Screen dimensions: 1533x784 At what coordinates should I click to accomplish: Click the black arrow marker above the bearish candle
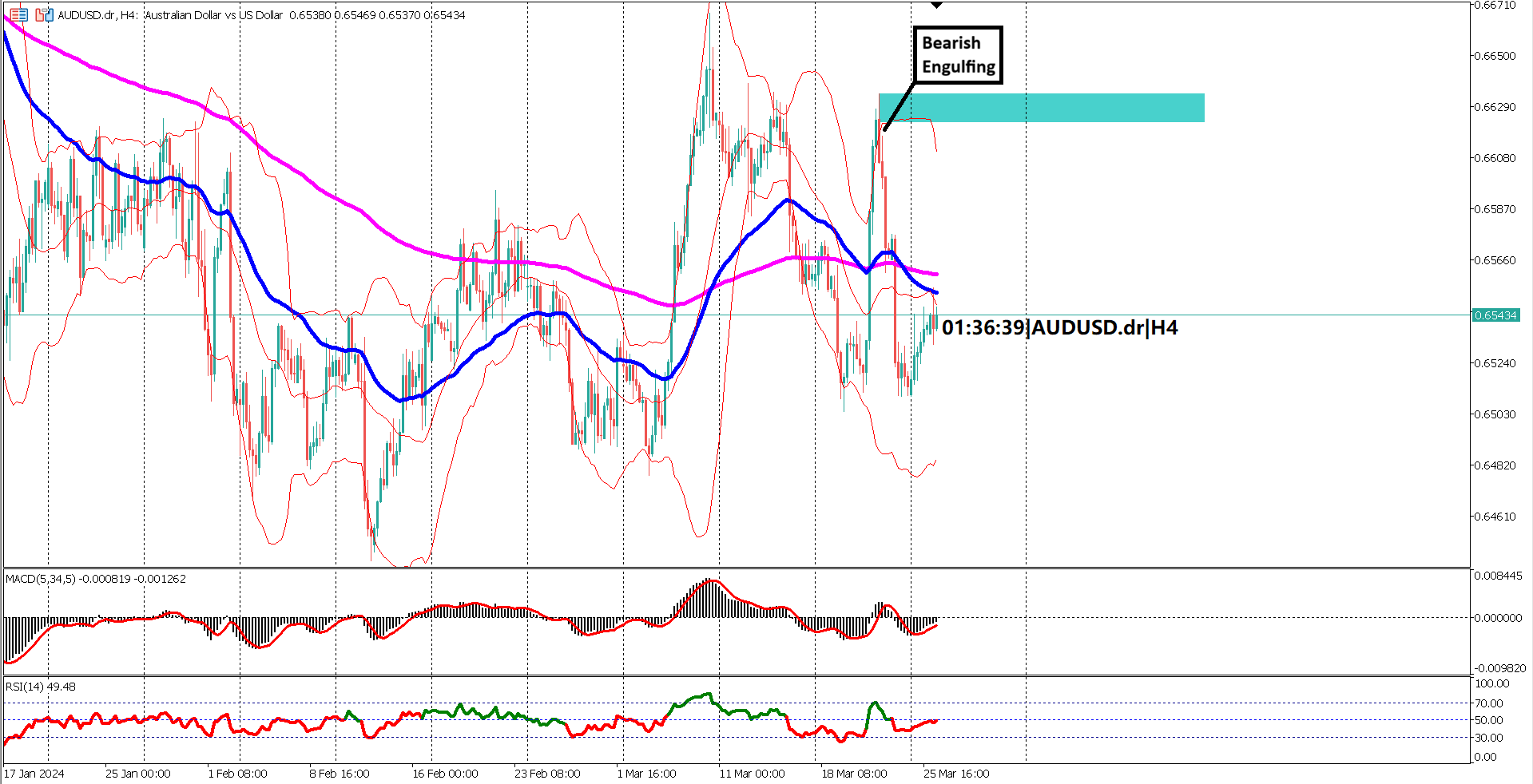tap(936, 5)
